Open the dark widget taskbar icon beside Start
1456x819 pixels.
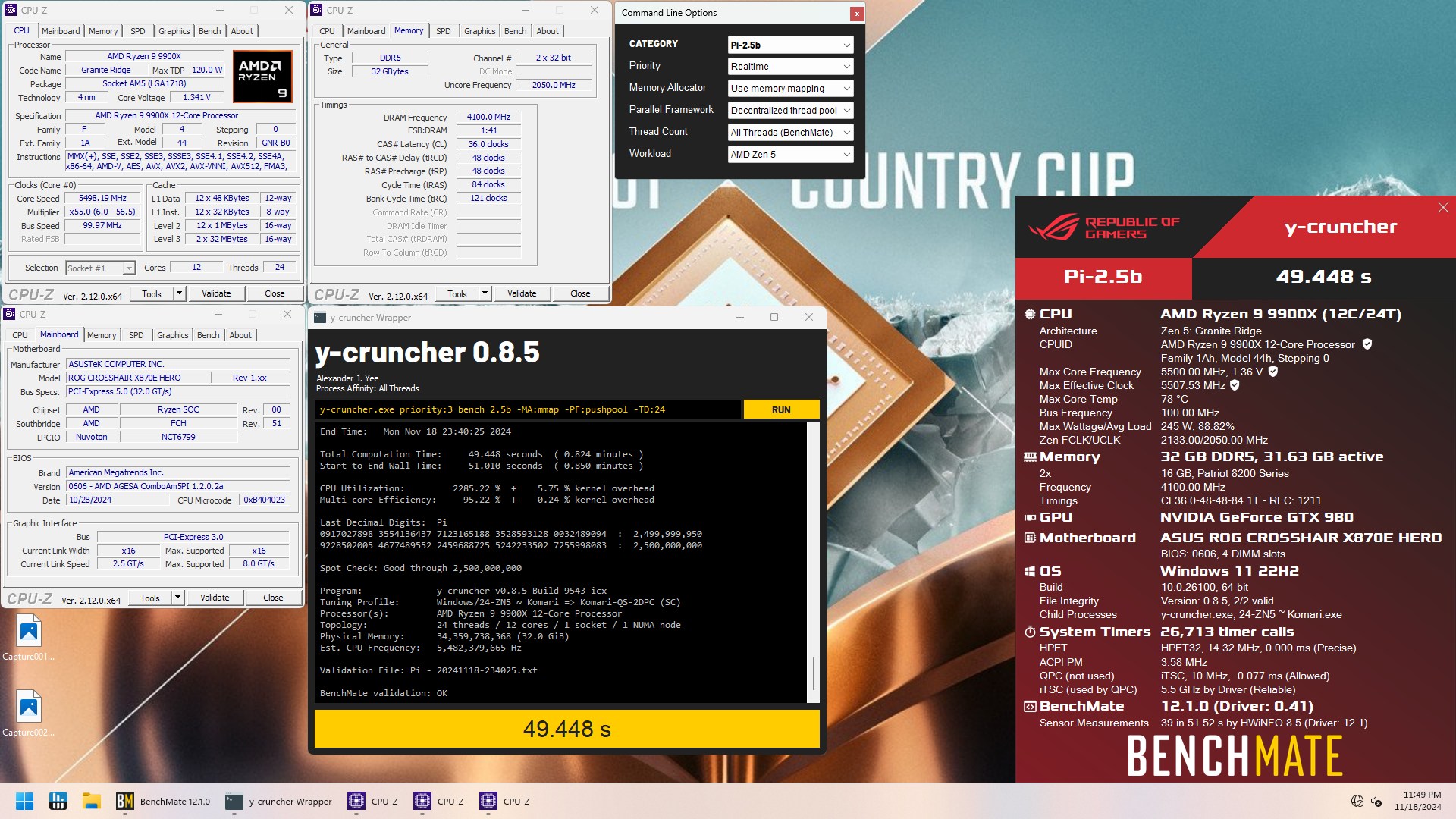coord(58,801)
